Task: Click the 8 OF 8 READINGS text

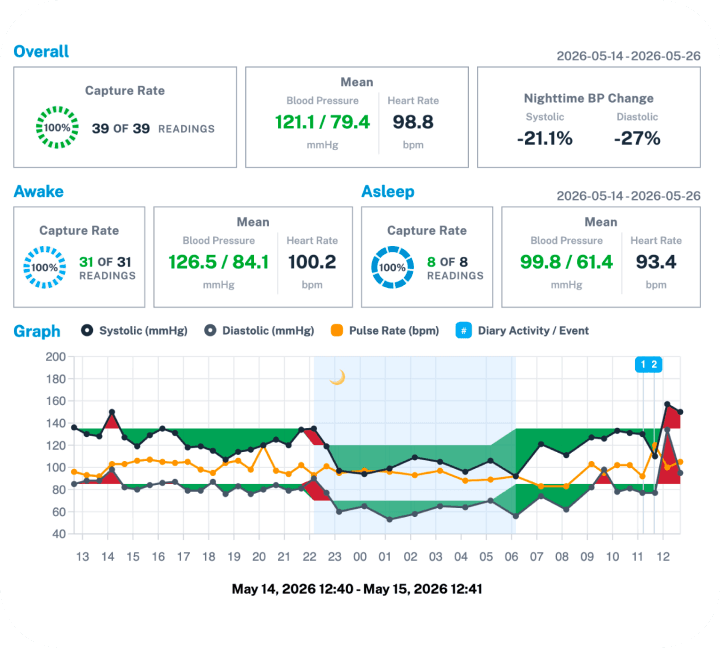Action: [x=455, y=269]
